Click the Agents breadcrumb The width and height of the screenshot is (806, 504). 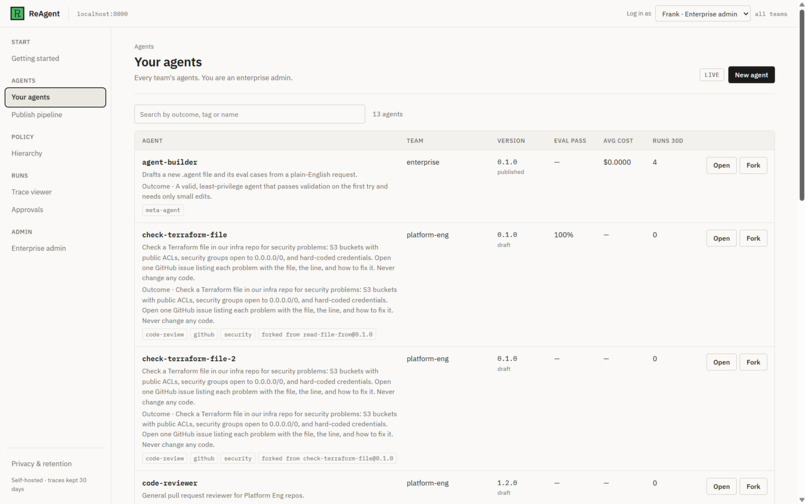pos(144,46)
